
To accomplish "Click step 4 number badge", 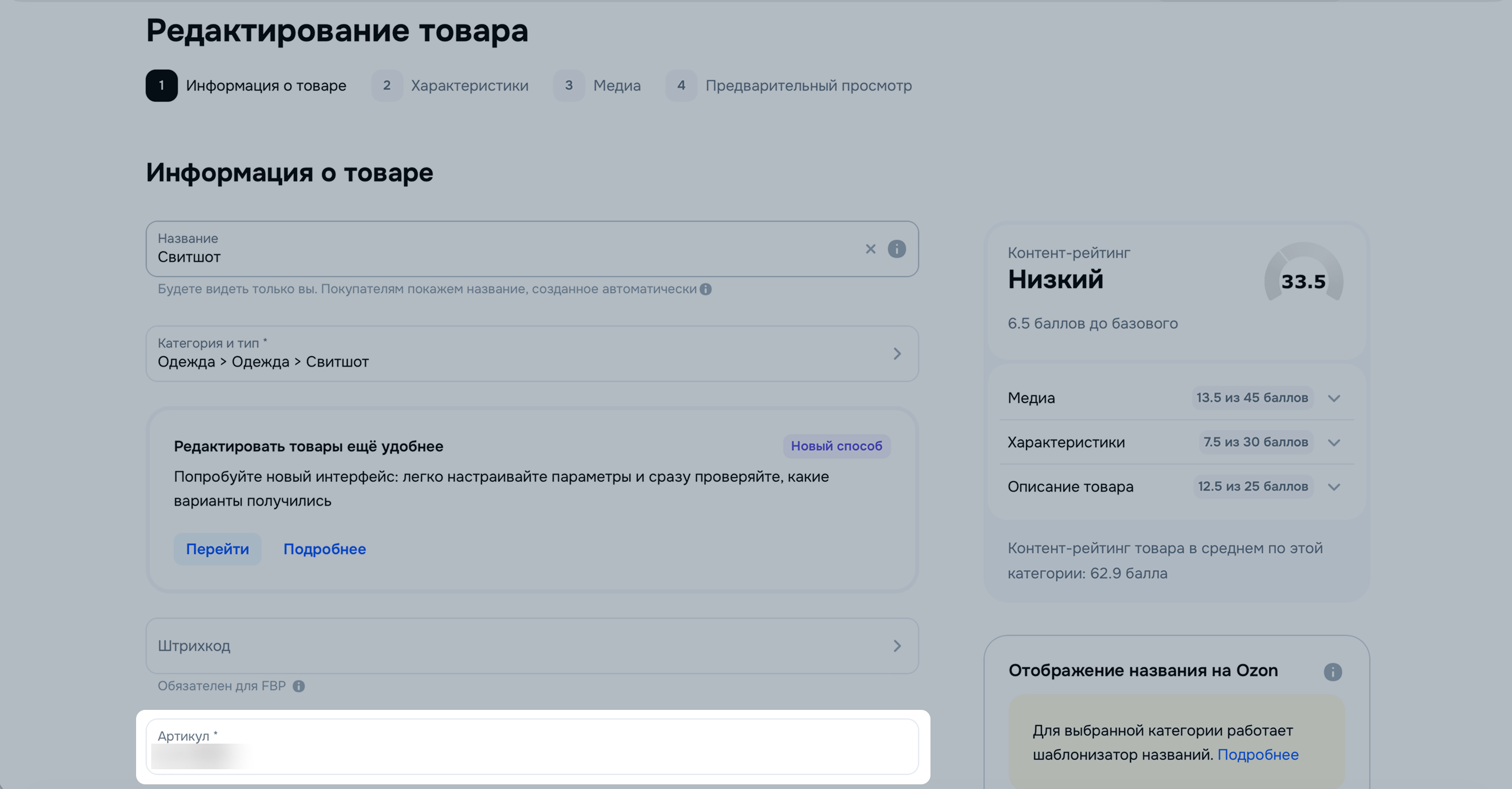I will pos(681,86).
